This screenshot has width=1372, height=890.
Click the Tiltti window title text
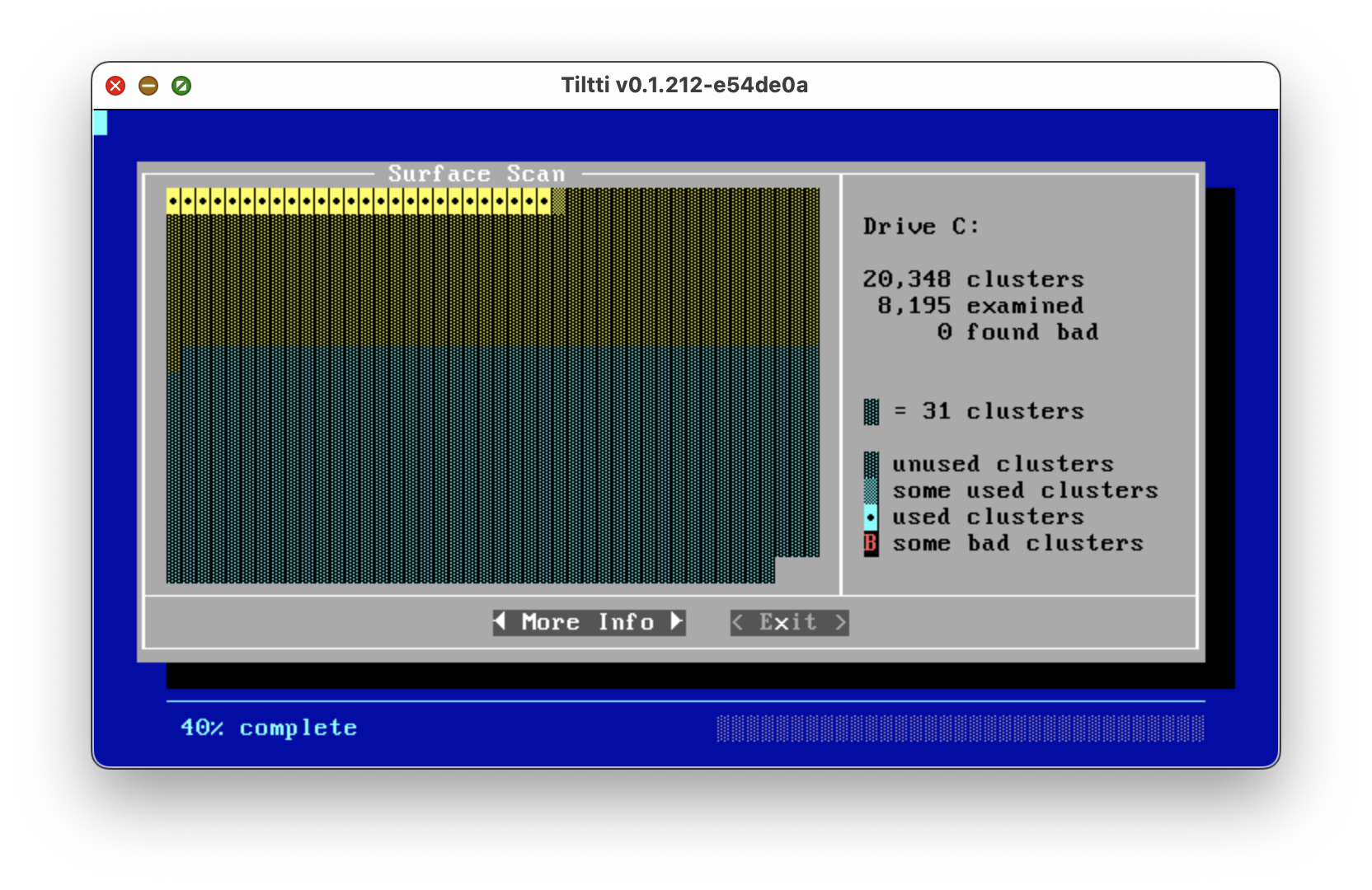[684, 86]
